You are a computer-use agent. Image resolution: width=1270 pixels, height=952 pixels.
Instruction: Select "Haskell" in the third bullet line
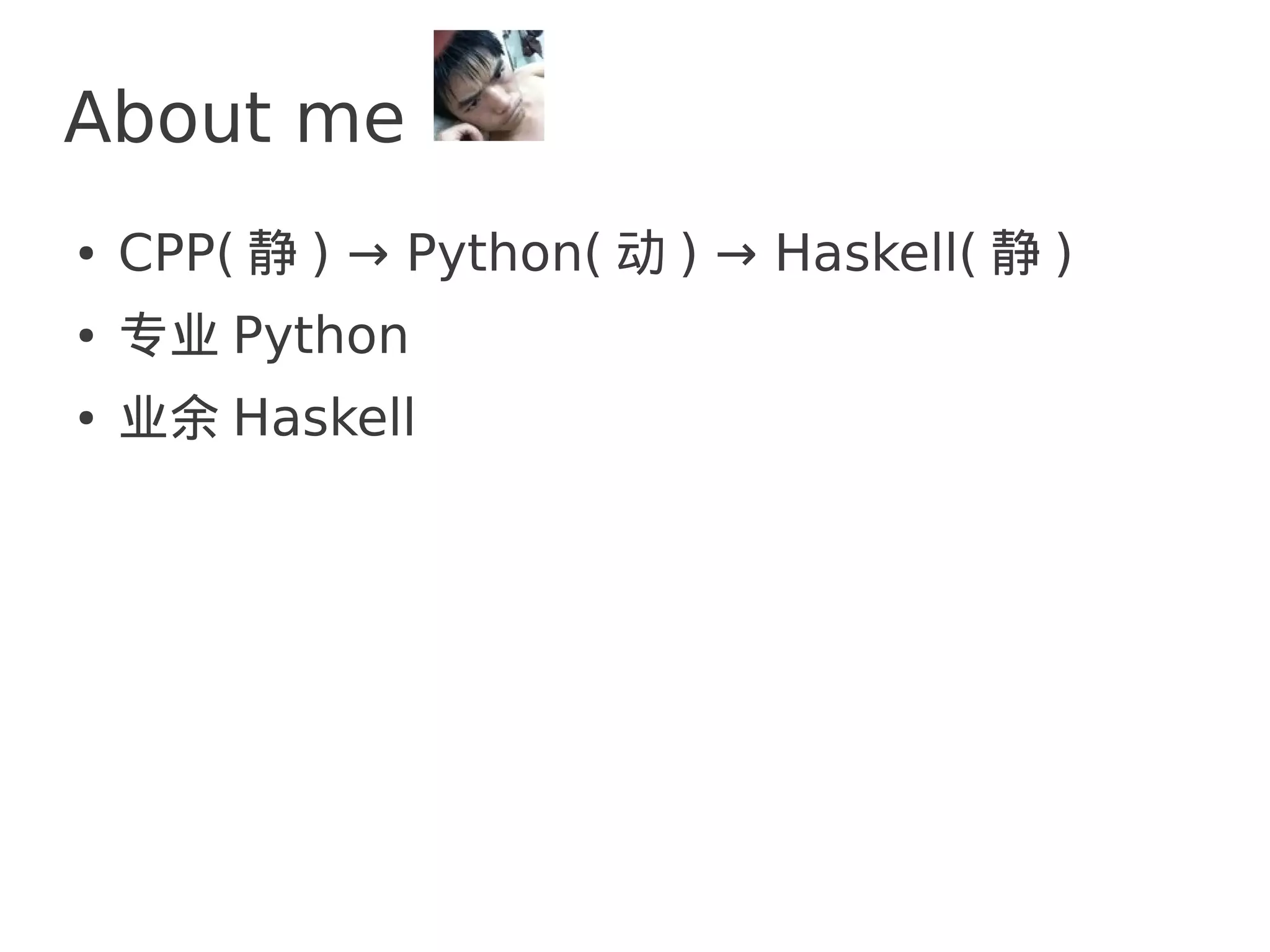(324, 417)
